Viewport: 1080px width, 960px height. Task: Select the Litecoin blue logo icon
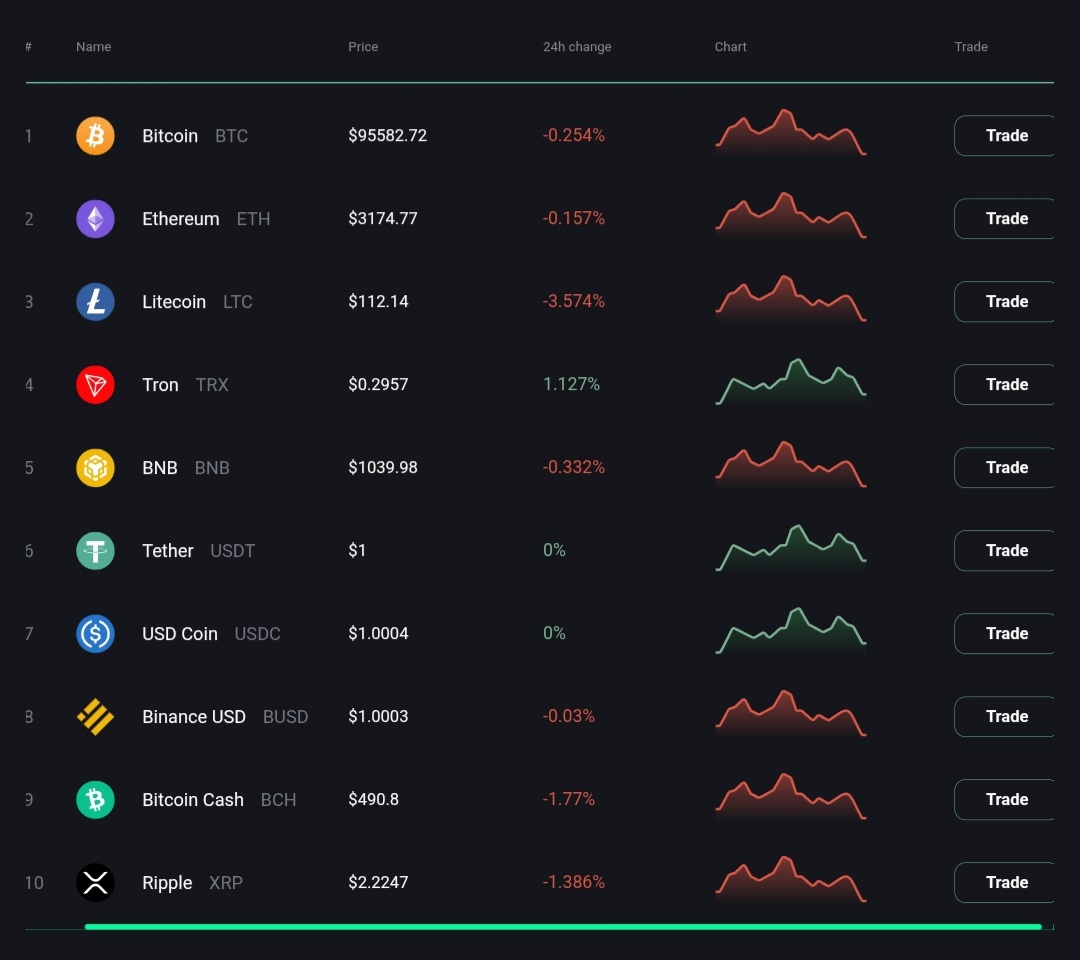click(95, 302)
